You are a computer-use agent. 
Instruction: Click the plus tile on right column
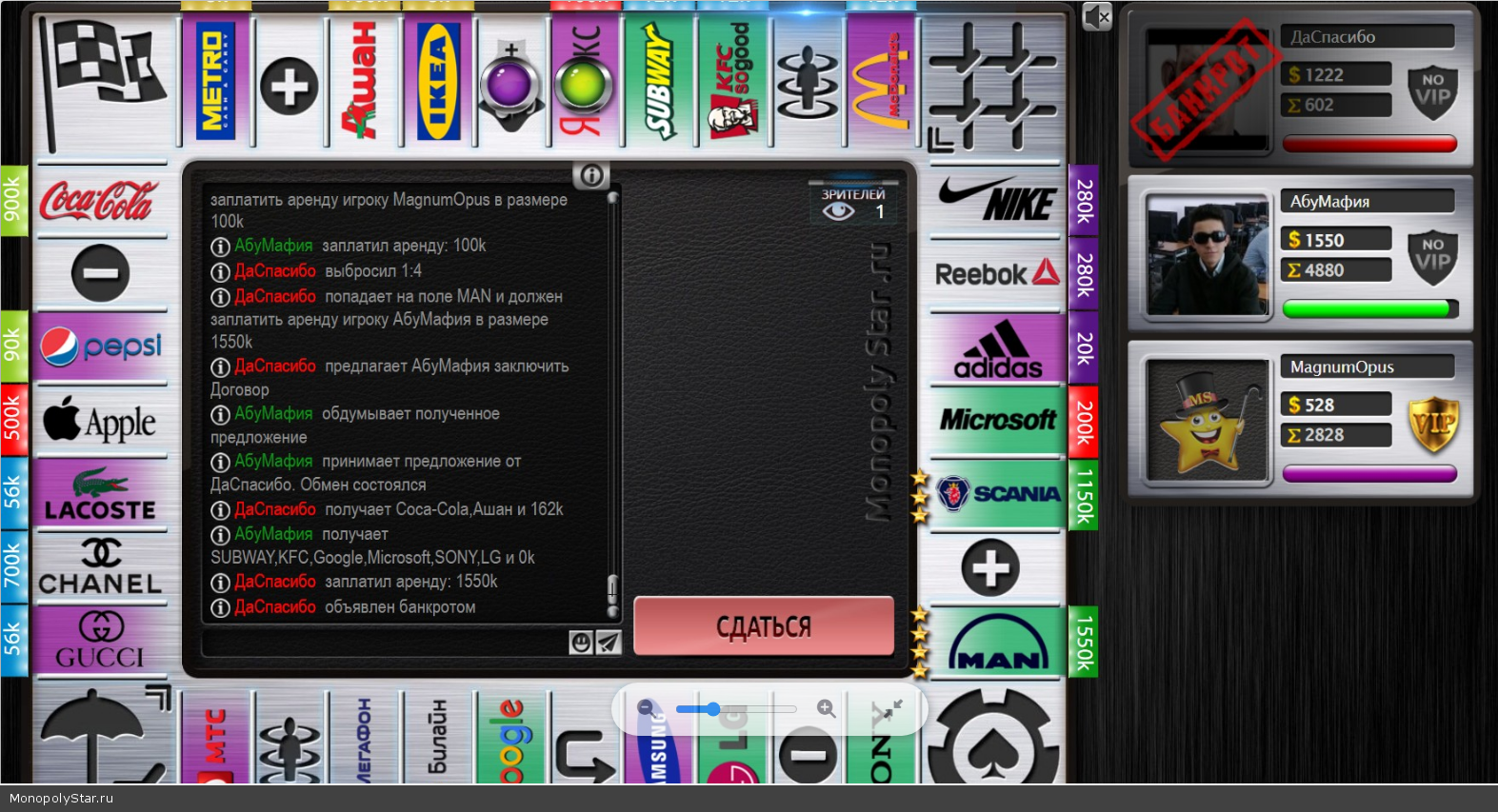[990, 568]
